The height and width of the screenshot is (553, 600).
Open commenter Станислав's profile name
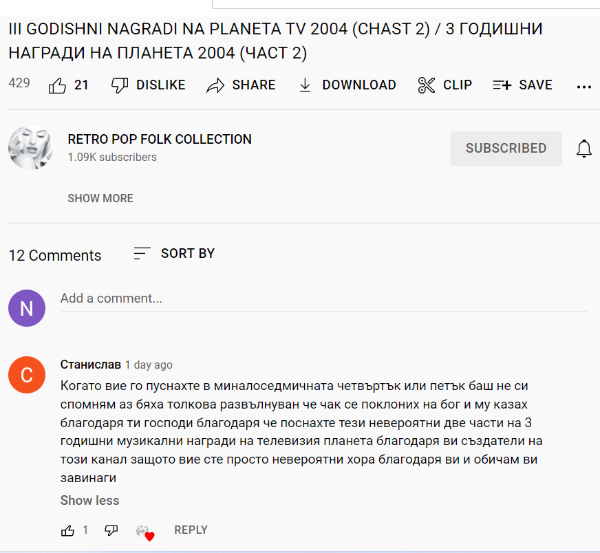click(90, 365)
